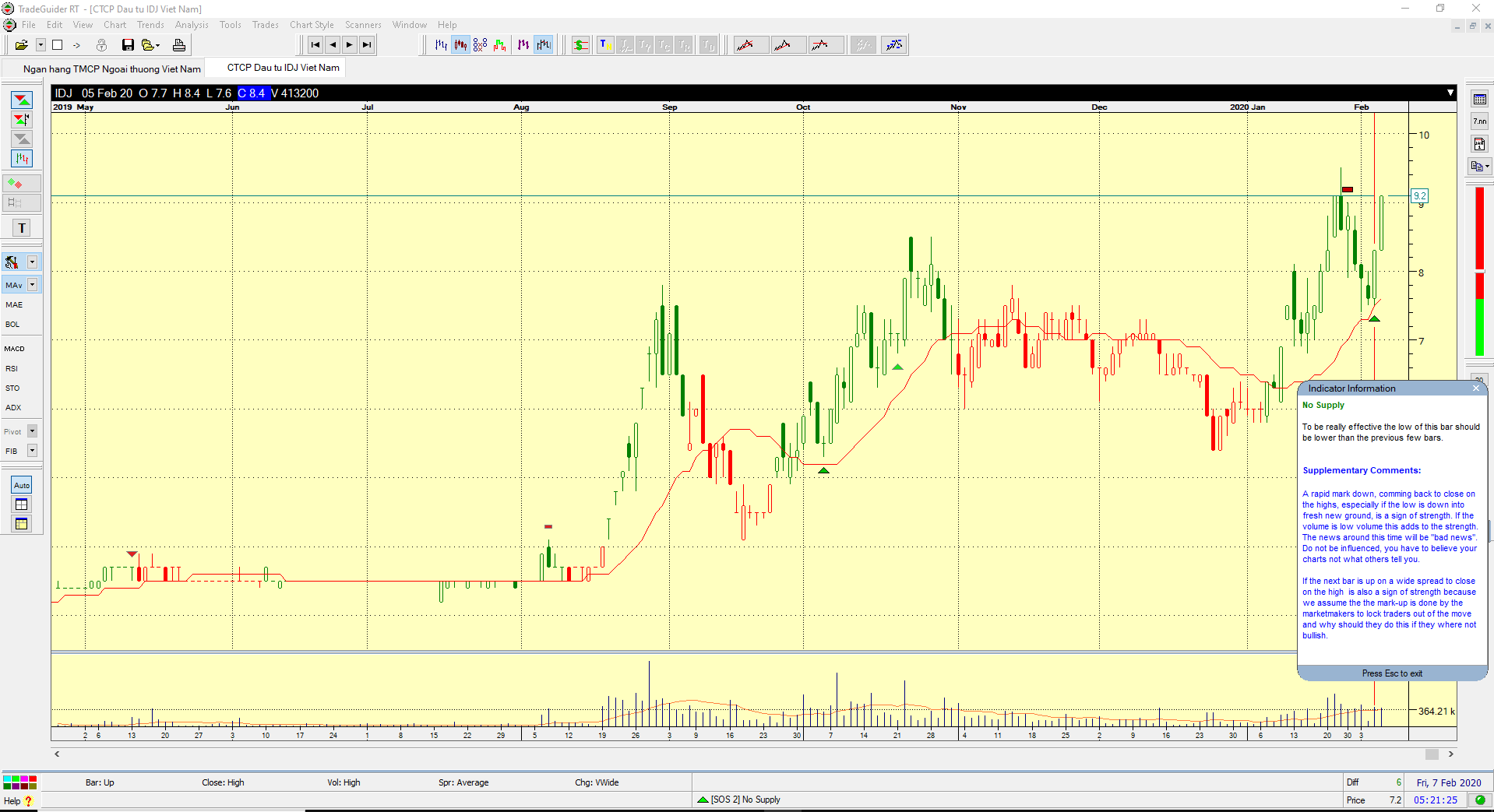
Task: Expand the FIB dropdown arrow
Action: tap(33, 451)
